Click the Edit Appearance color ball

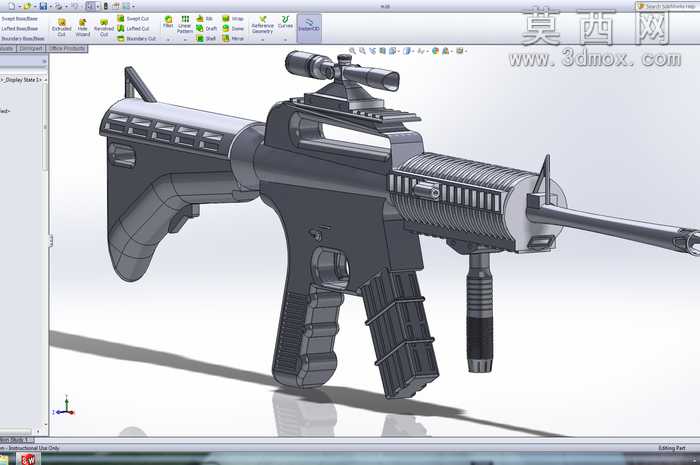[435, 51]
